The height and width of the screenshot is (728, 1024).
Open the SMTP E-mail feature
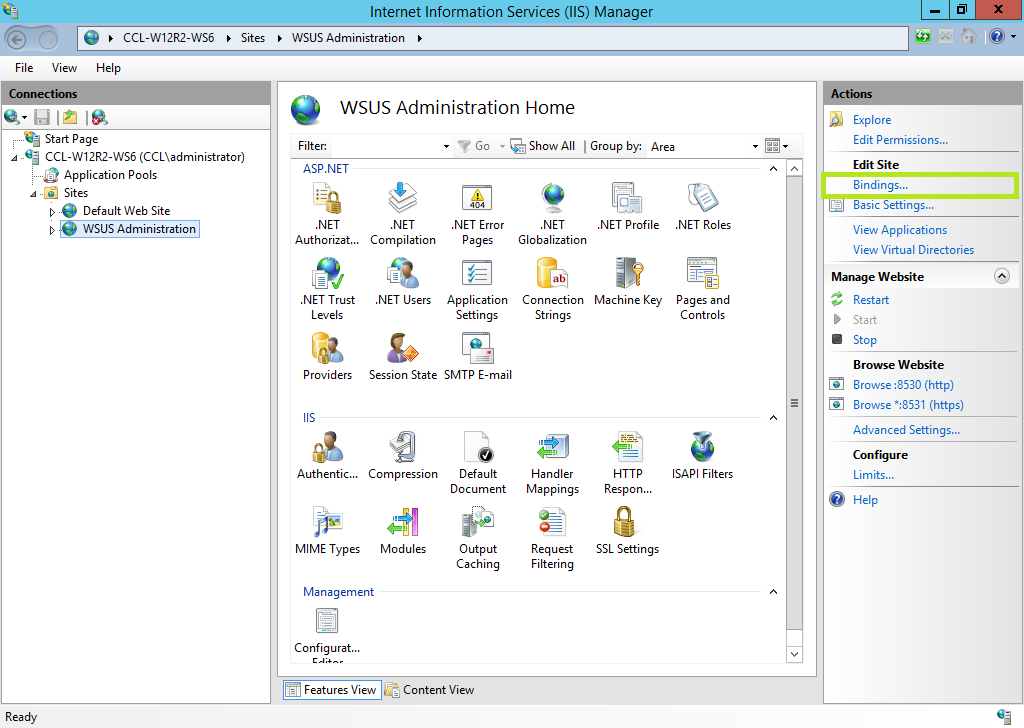tap(477, 356)
